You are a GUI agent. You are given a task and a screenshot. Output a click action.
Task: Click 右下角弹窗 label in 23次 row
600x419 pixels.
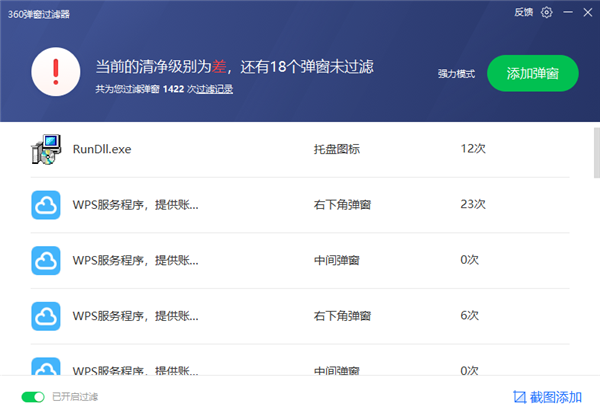[x=342, y=205]
